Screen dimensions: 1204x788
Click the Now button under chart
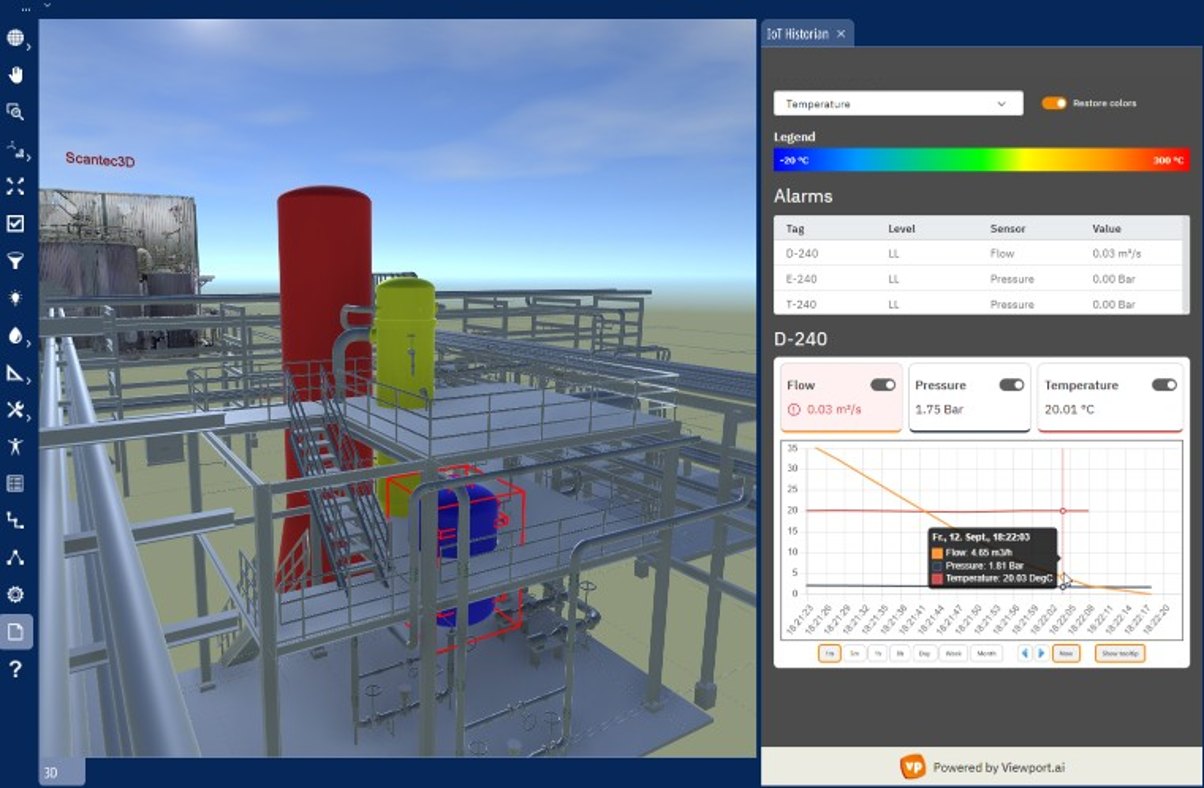click(x=1066, y=653)
